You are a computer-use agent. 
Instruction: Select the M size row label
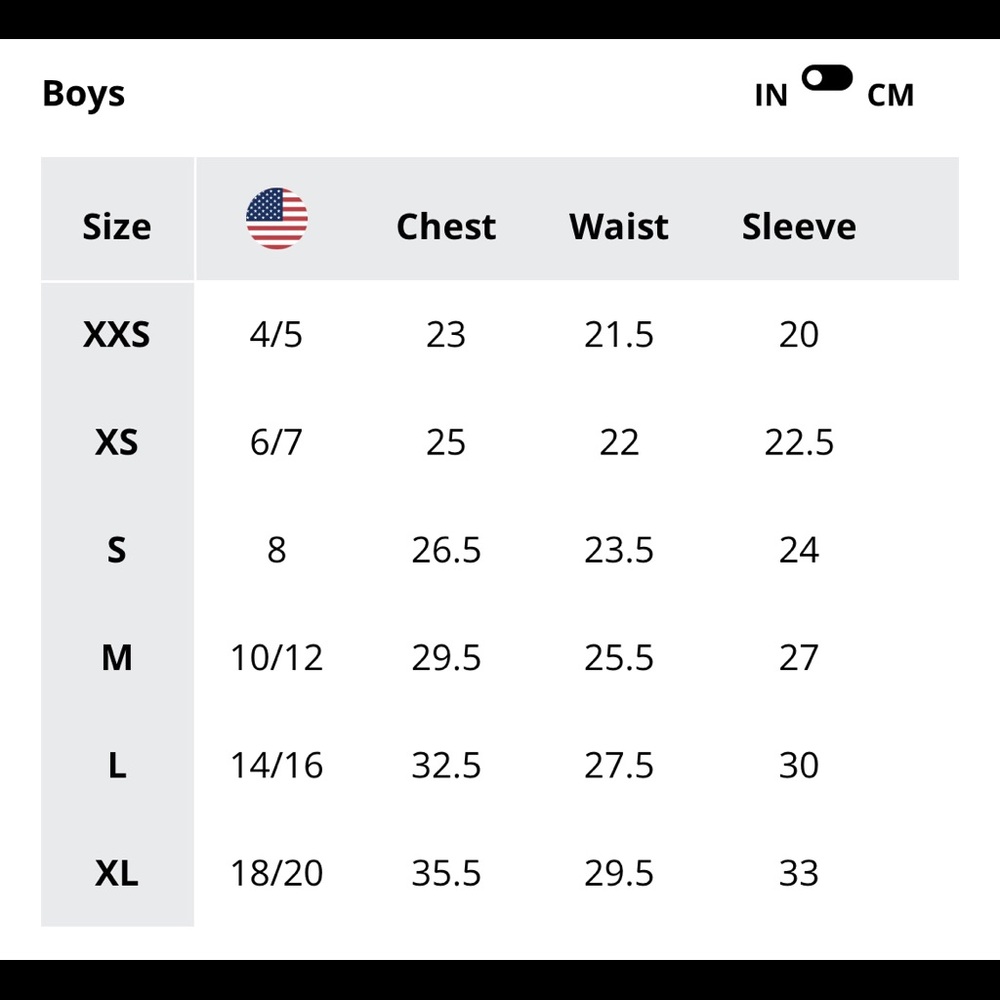point(117,658)
